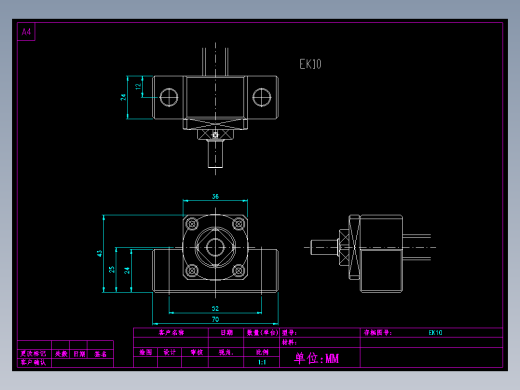Select the upper-left flange bolt hole
This screenshot has width=520, height=390.
(x=192, y=224)
